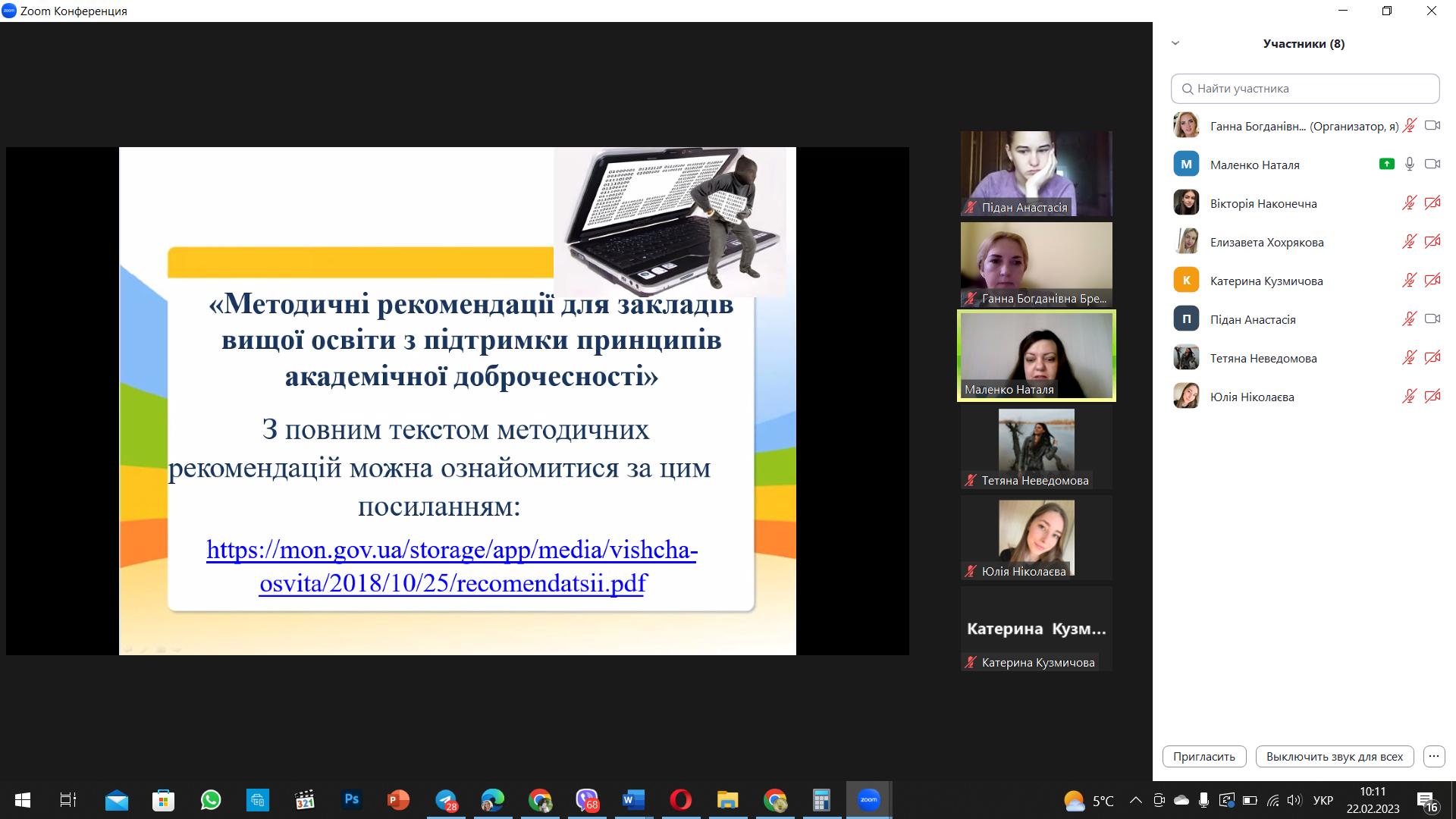Screen dimensions: 1456x819
Task: Click Пригласить button
Action: click(1203, 756)
